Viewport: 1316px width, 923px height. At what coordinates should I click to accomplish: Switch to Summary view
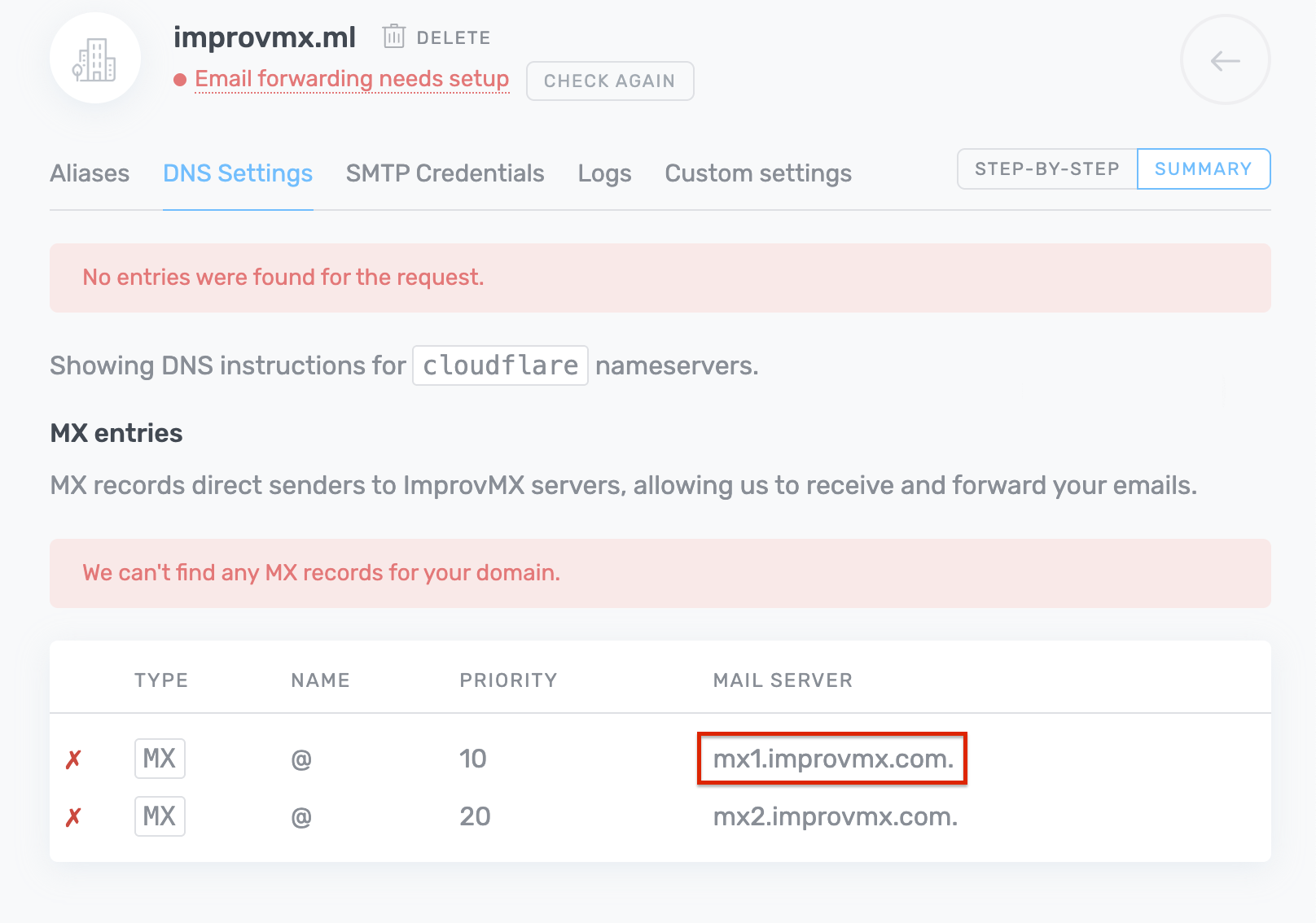(1203, 169)
